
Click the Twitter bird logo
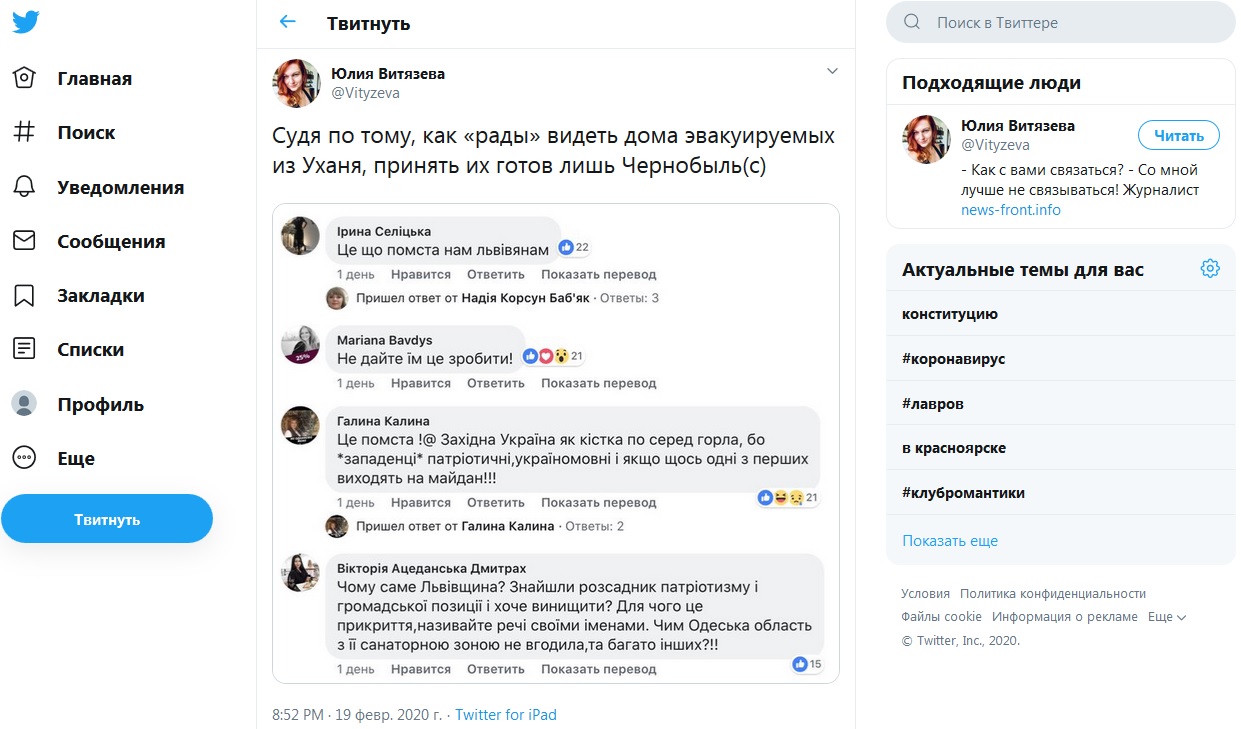click(x=26, y=23)
